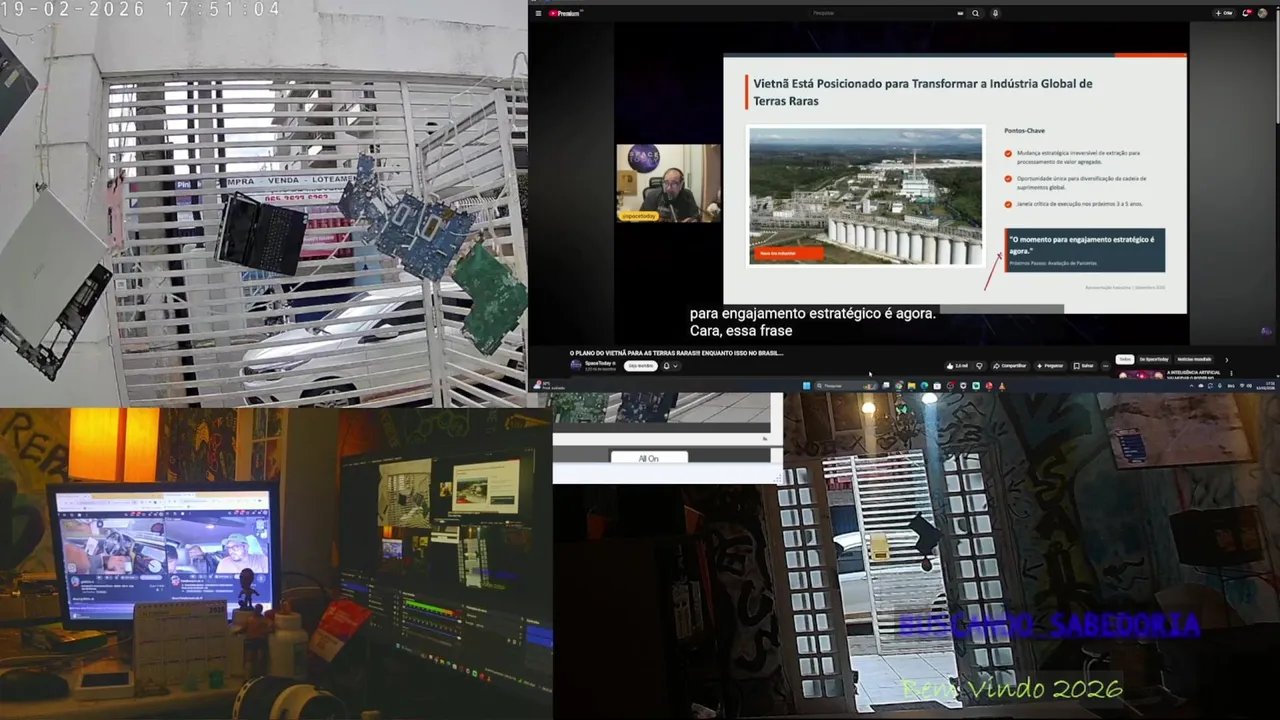
Task: Dislike the video with thumbs-down
Action: 980,366
